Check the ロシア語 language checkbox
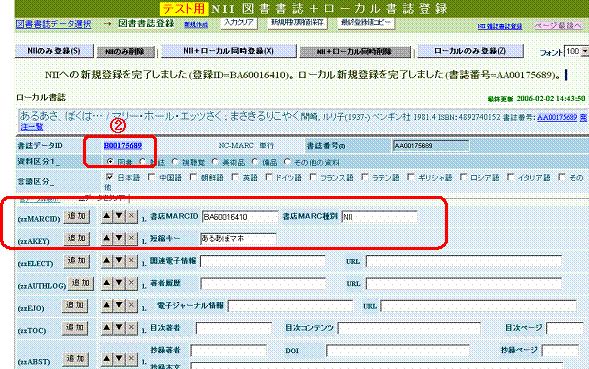The image size is (589, 369). pyautogui.click(x=464, y=177)
